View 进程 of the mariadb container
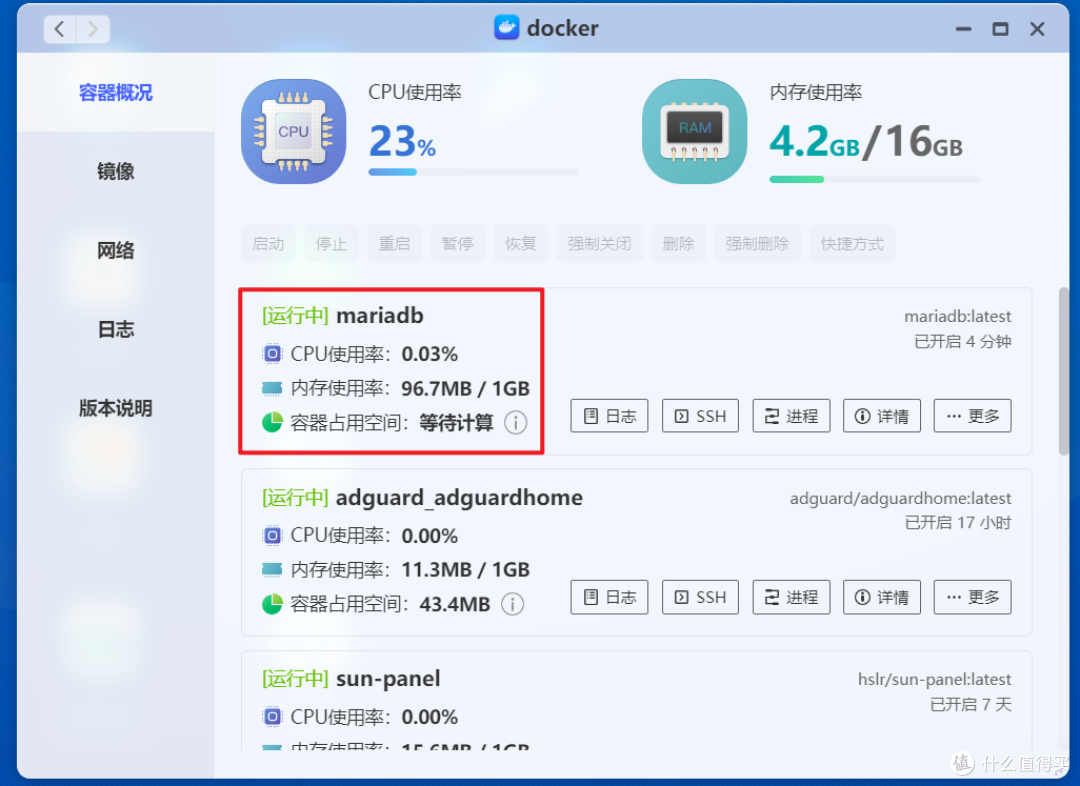 tap(791, 416)
